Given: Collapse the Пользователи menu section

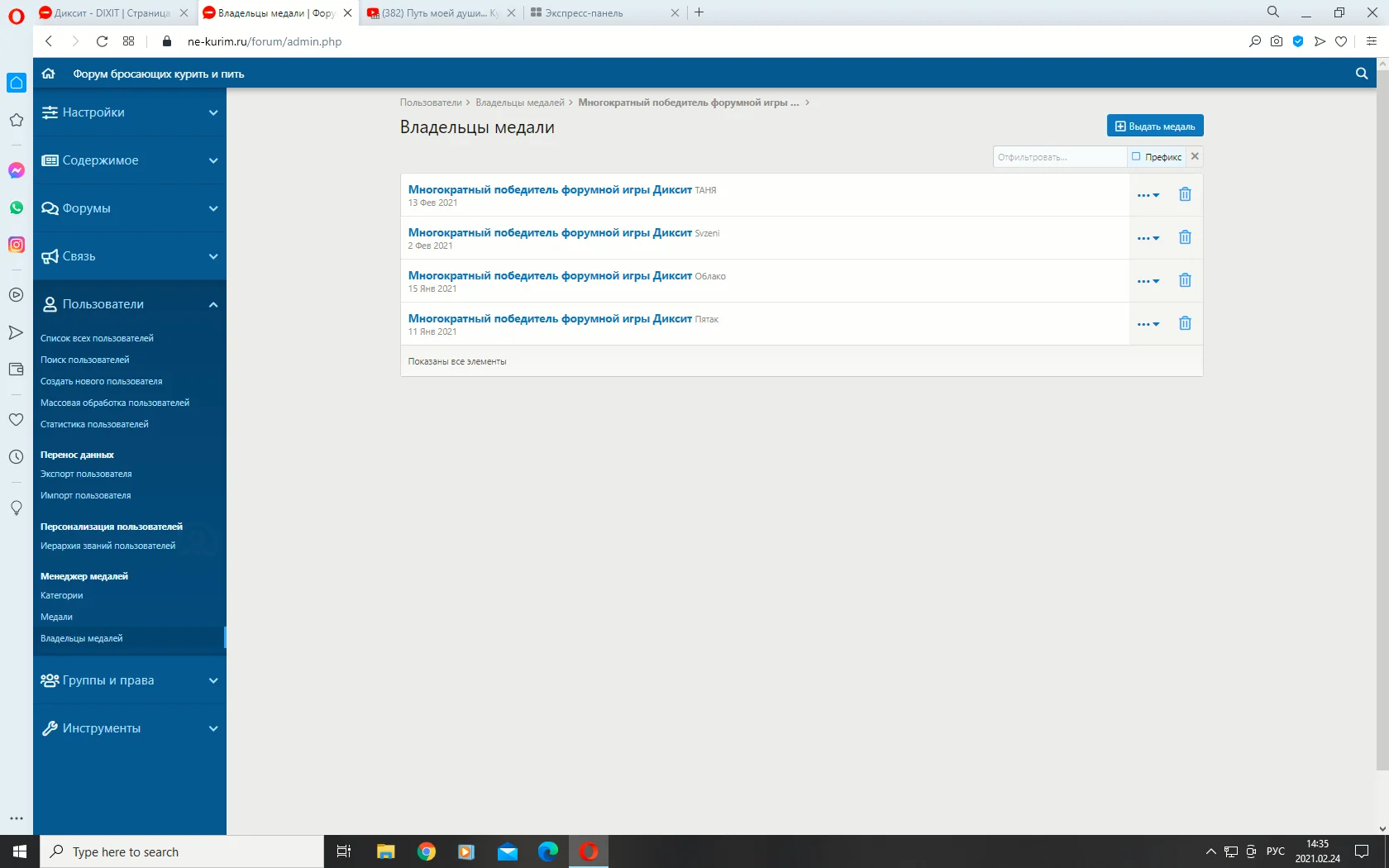Looking at the screenshot, I should tap(130, 304).
